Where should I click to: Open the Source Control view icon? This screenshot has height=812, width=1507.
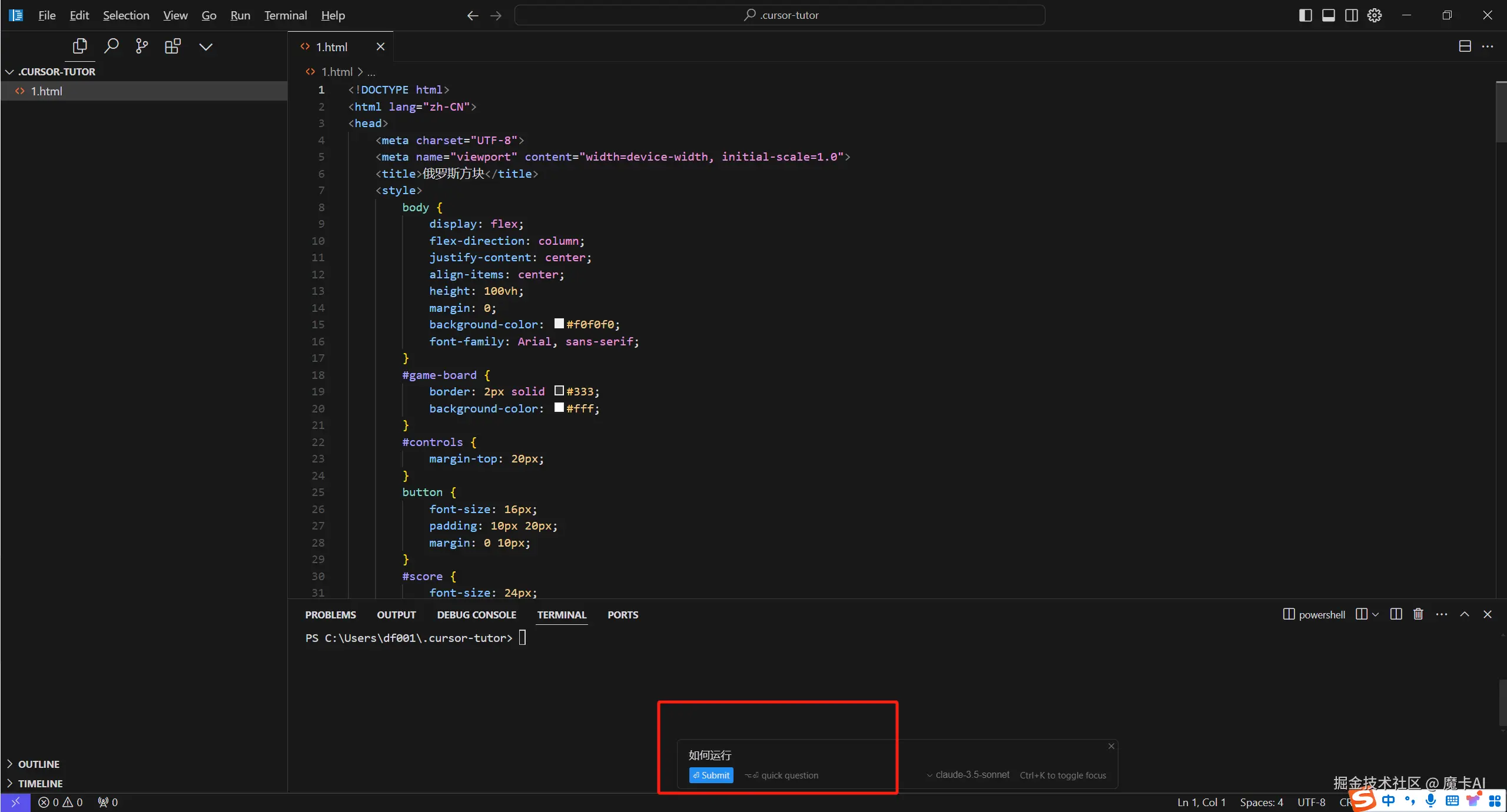pos(141,46)
